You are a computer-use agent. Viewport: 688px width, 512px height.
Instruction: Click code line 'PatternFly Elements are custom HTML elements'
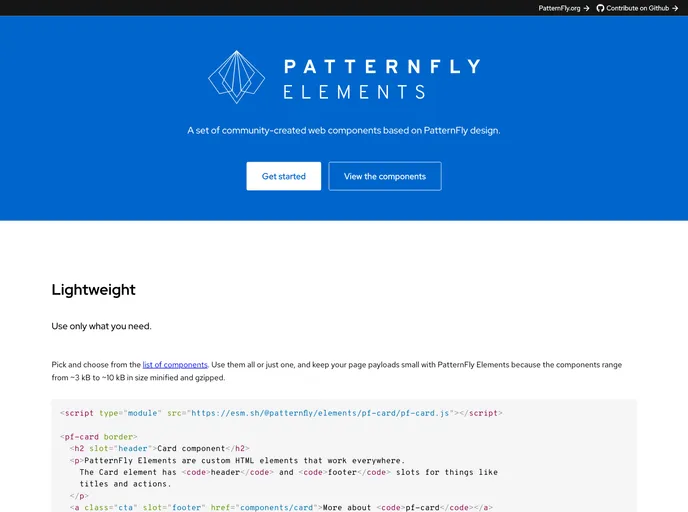(x=237, y=460)
